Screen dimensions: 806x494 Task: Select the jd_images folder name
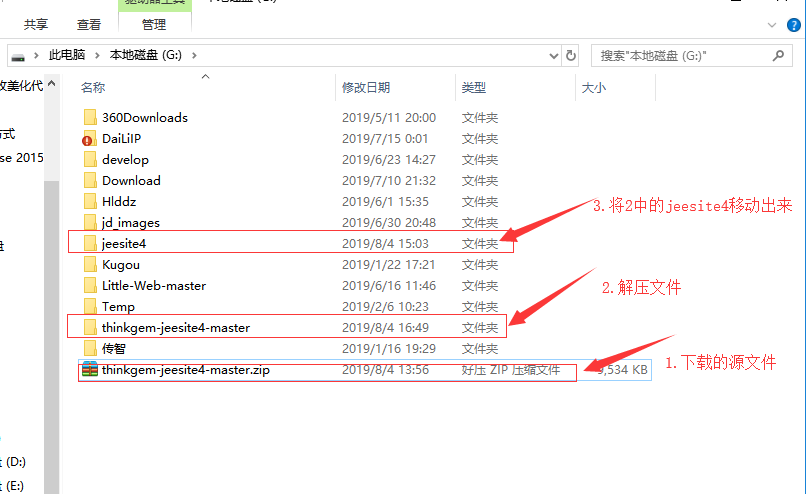click(131, 223)
